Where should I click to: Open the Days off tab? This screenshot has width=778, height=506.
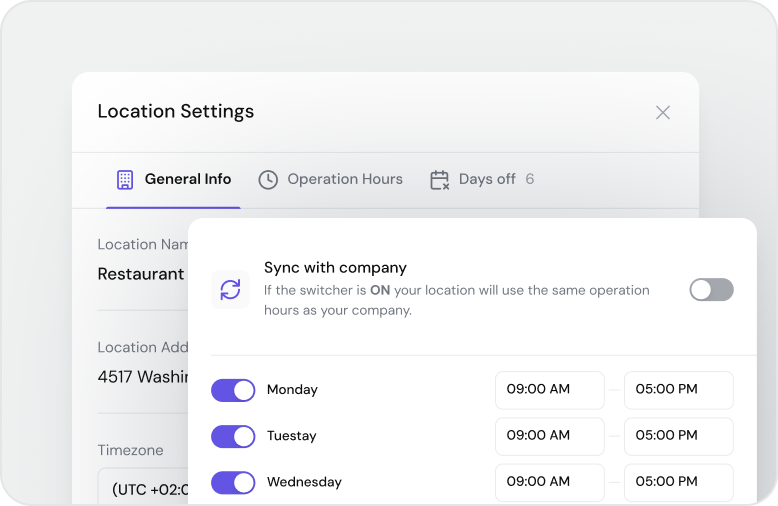click(x=487, y=180)
